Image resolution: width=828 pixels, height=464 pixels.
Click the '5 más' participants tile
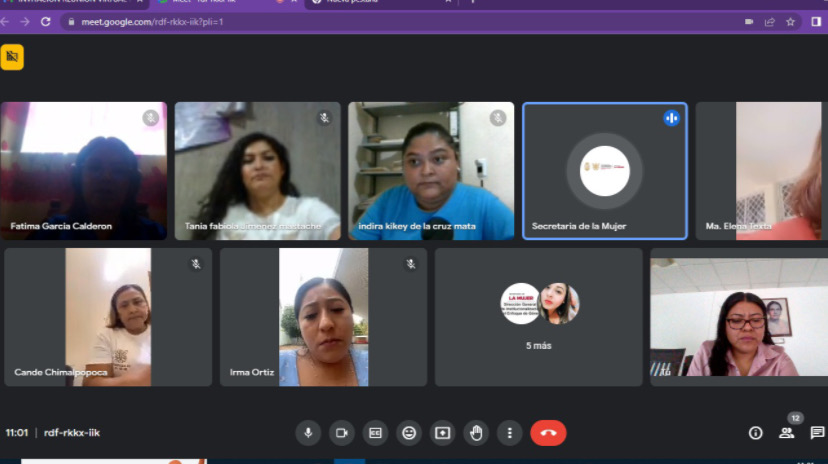pyautogui.click(x=538, y=317)
